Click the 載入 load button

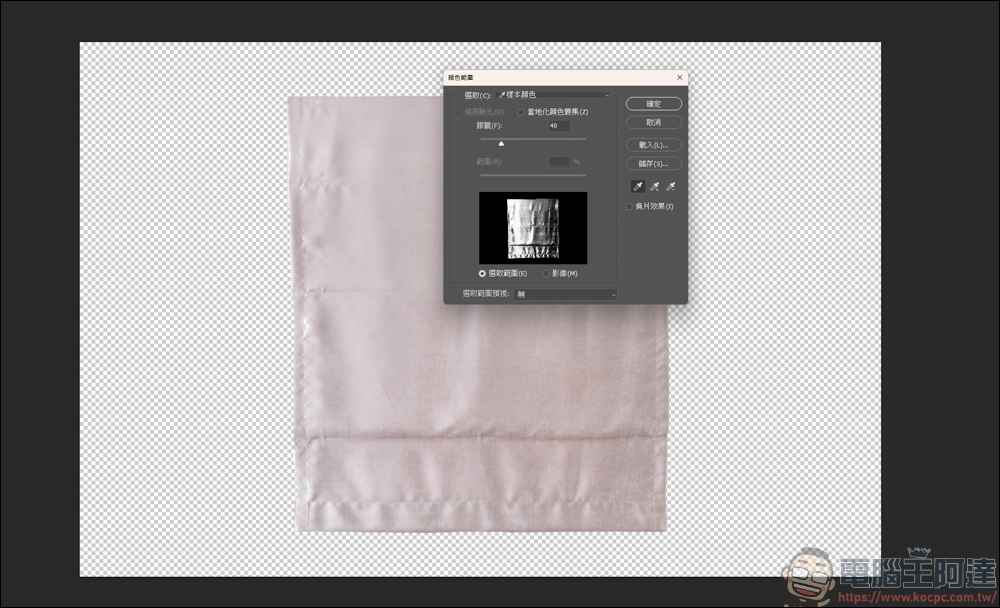(x=653, y=145)
